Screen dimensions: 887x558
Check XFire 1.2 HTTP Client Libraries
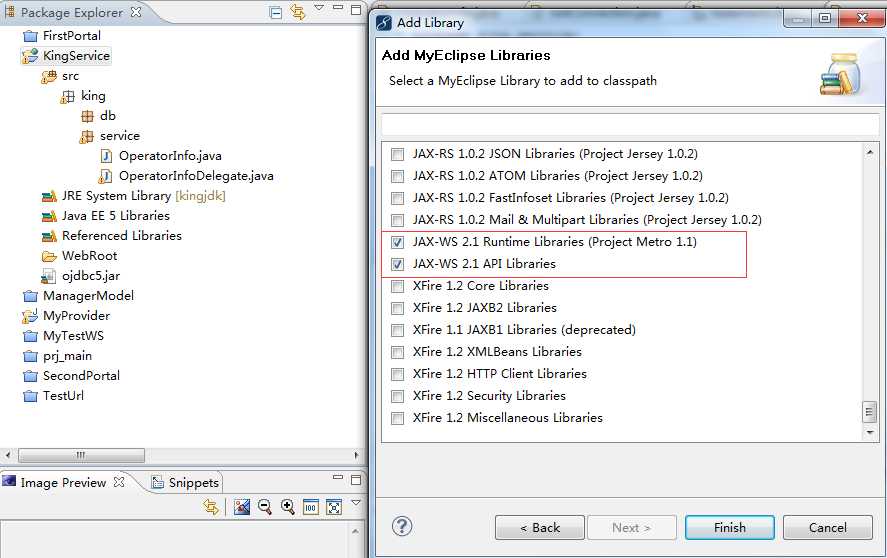(x=398, y=375)
